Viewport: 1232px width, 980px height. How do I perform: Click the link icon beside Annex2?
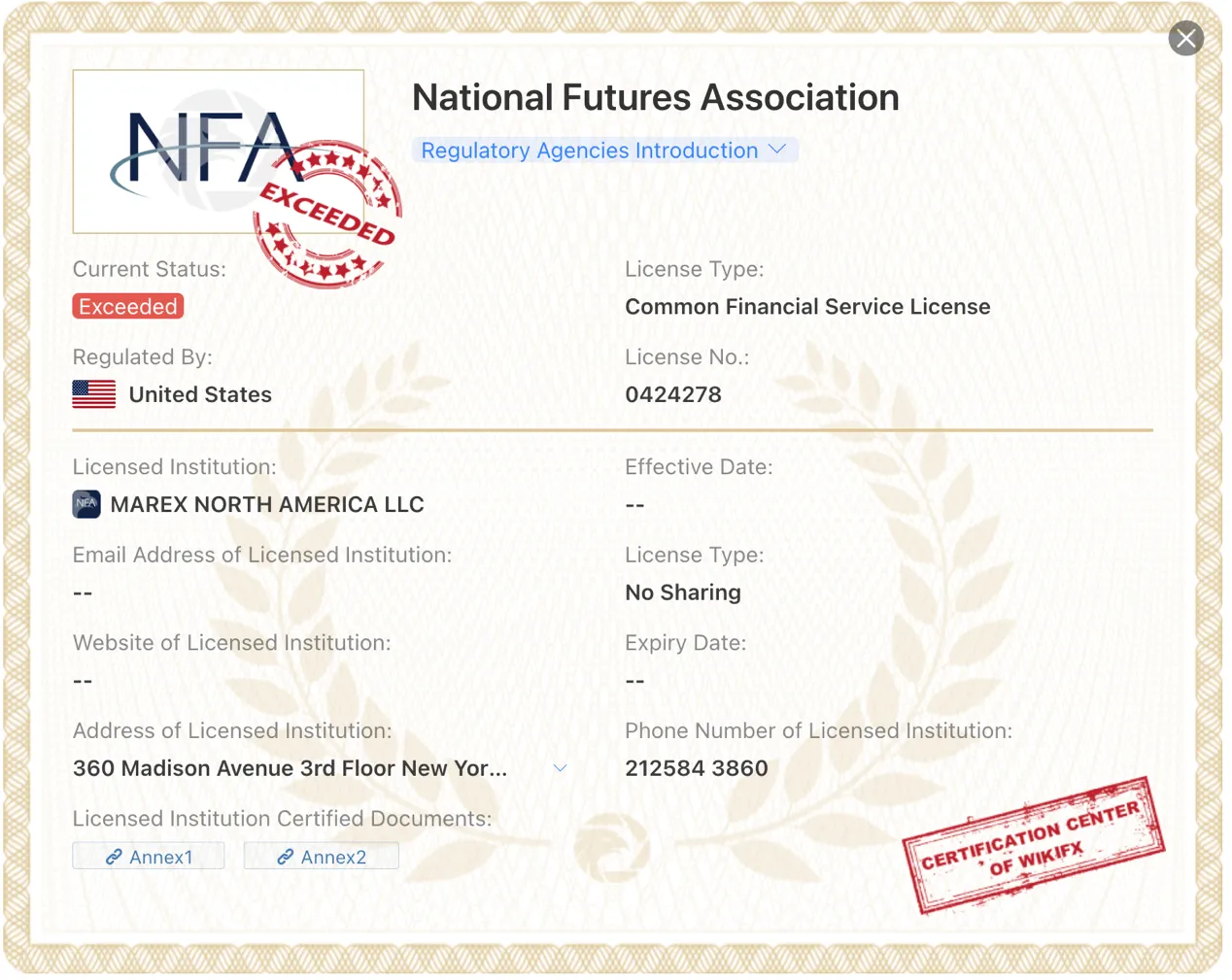pyautogui.click(x=285, y=857)
